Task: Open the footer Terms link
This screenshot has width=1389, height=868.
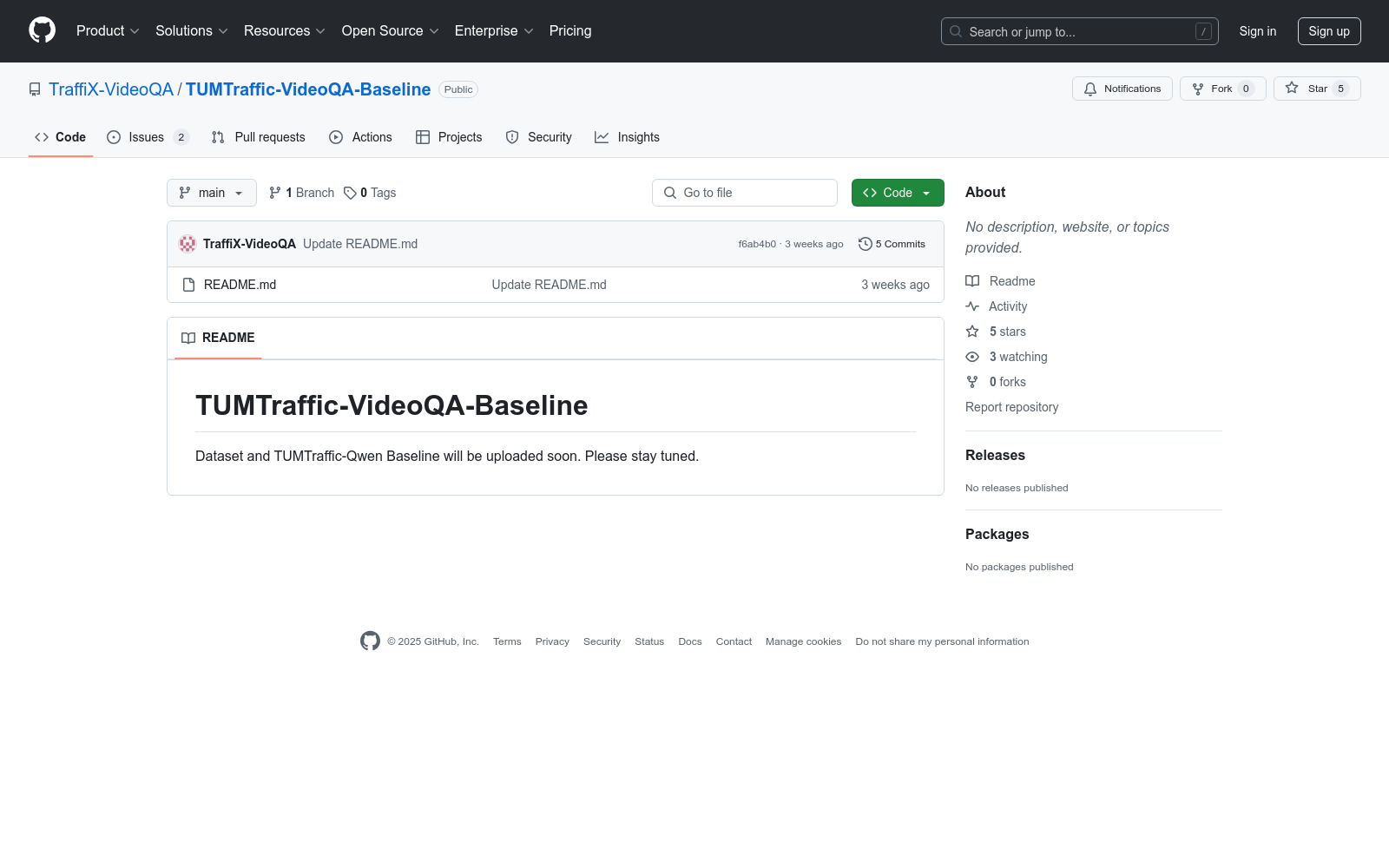Action: (507, 641)
